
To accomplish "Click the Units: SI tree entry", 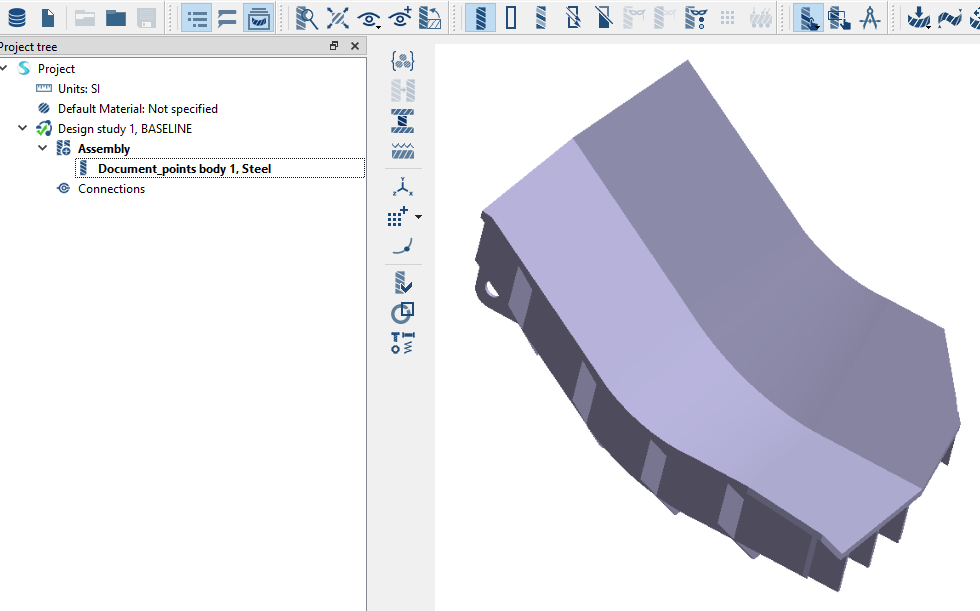I will click(78, 89).
